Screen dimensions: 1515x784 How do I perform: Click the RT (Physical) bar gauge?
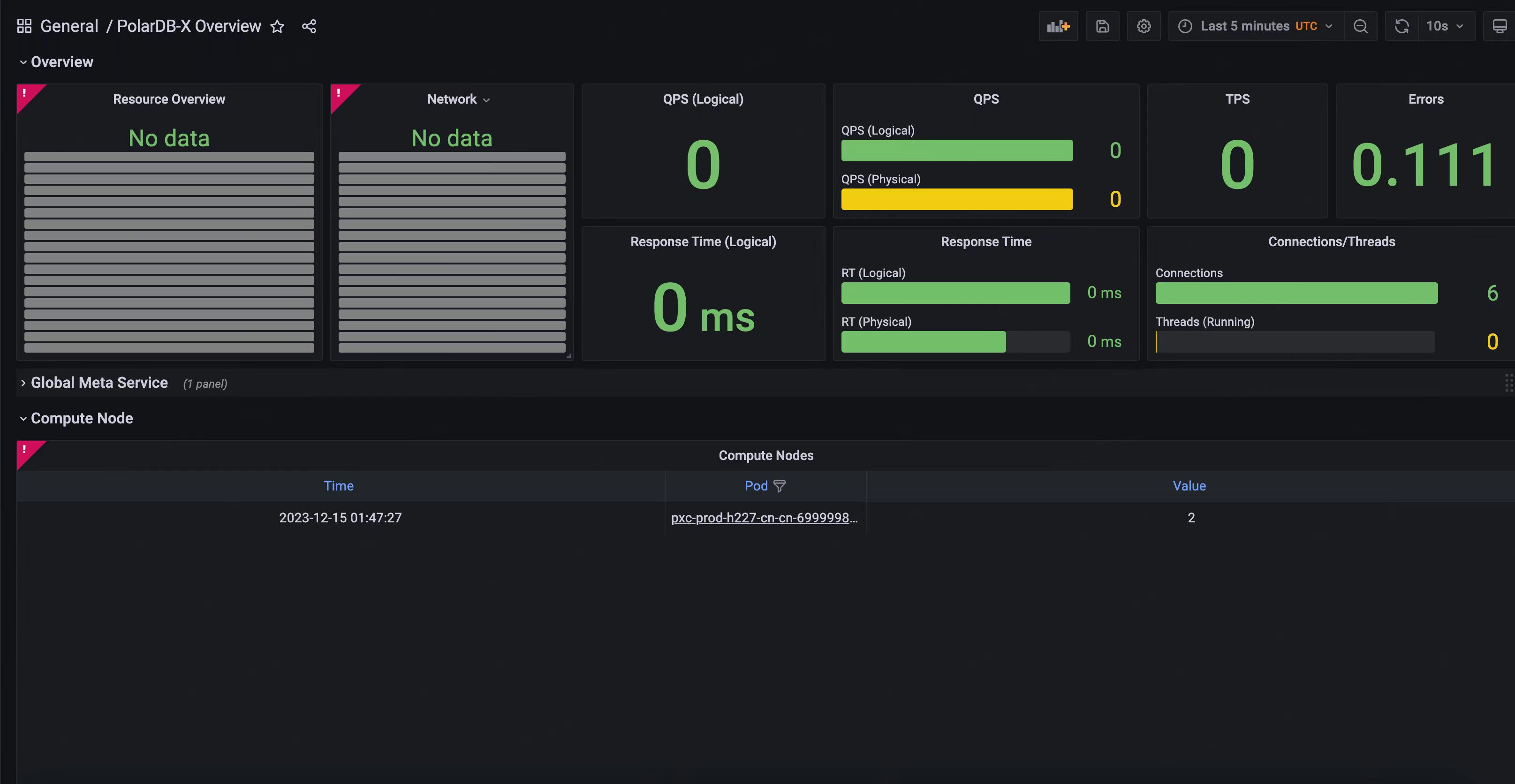[x=955, y=342]
